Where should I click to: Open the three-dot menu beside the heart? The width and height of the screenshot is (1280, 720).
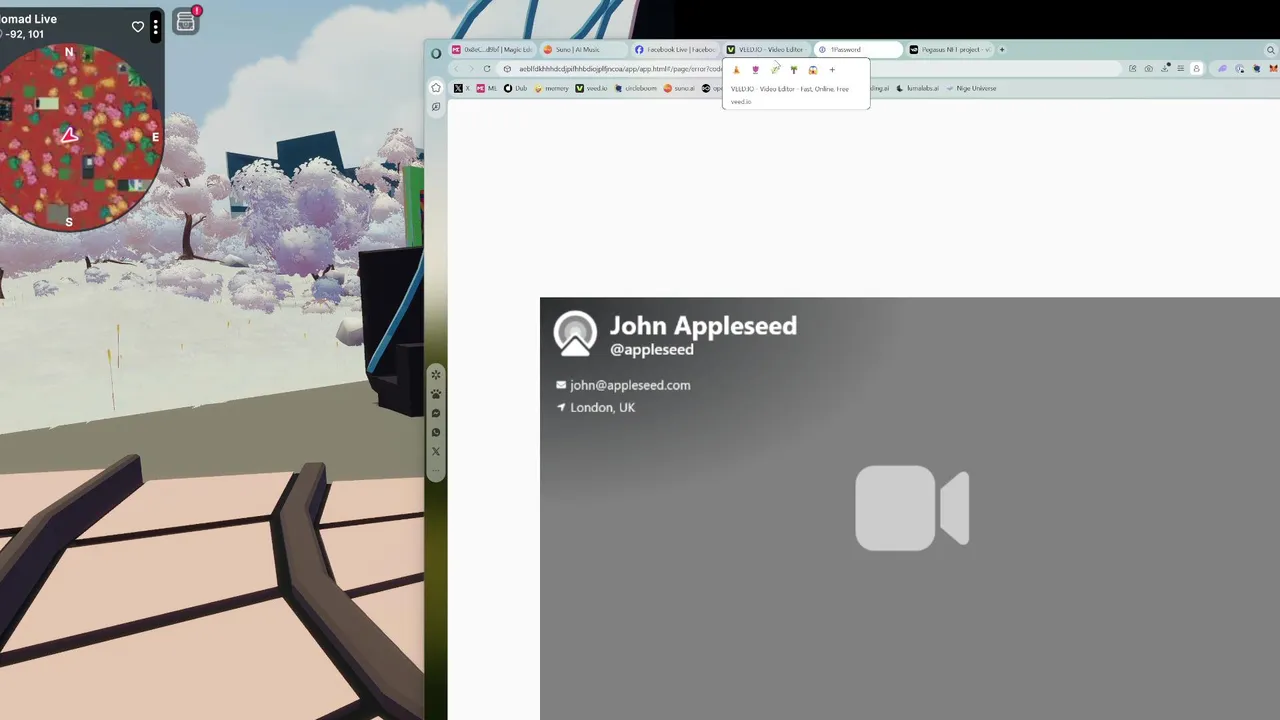tap(155, 27)
